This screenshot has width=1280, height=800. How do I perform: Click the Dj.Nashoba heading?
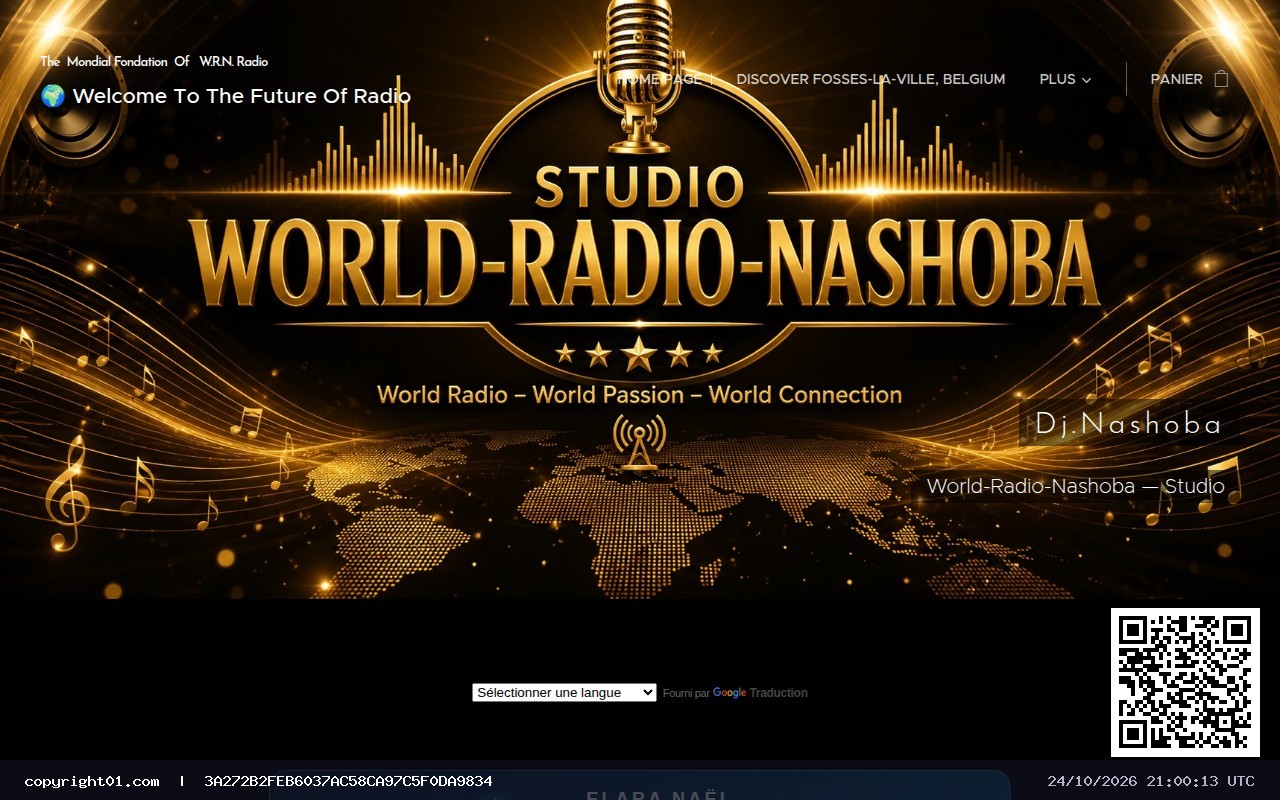(1128, 424)
